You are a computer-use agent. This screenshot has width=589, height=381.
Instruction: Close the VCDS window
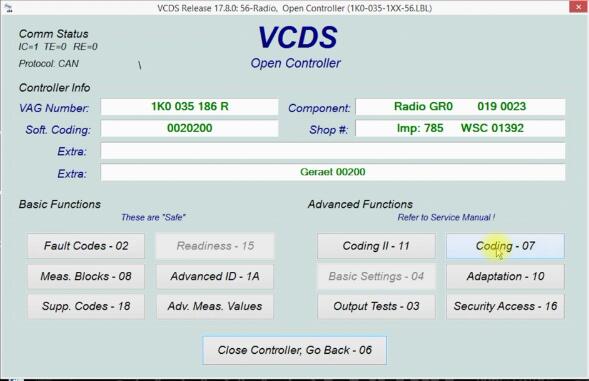tap(578, 7)
